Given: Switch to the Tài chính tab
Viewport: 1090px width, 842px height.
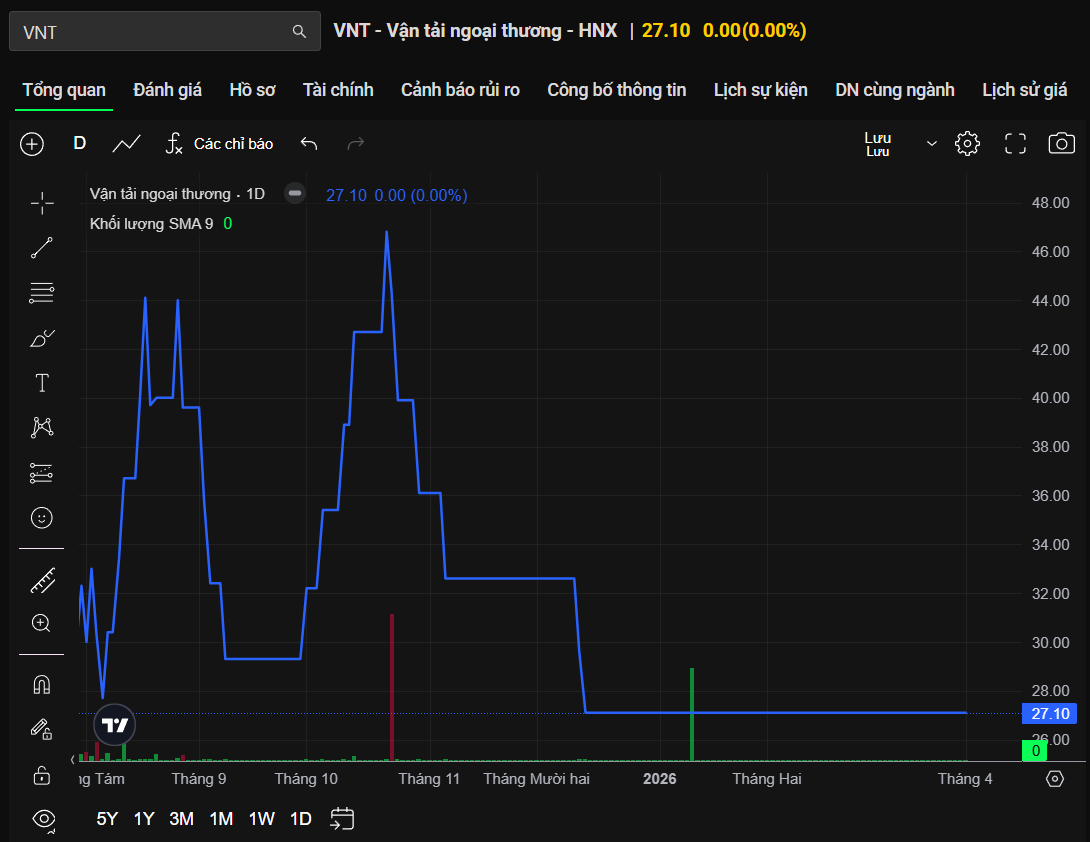Looking at the screenshot, I should (x=338, y=90).
